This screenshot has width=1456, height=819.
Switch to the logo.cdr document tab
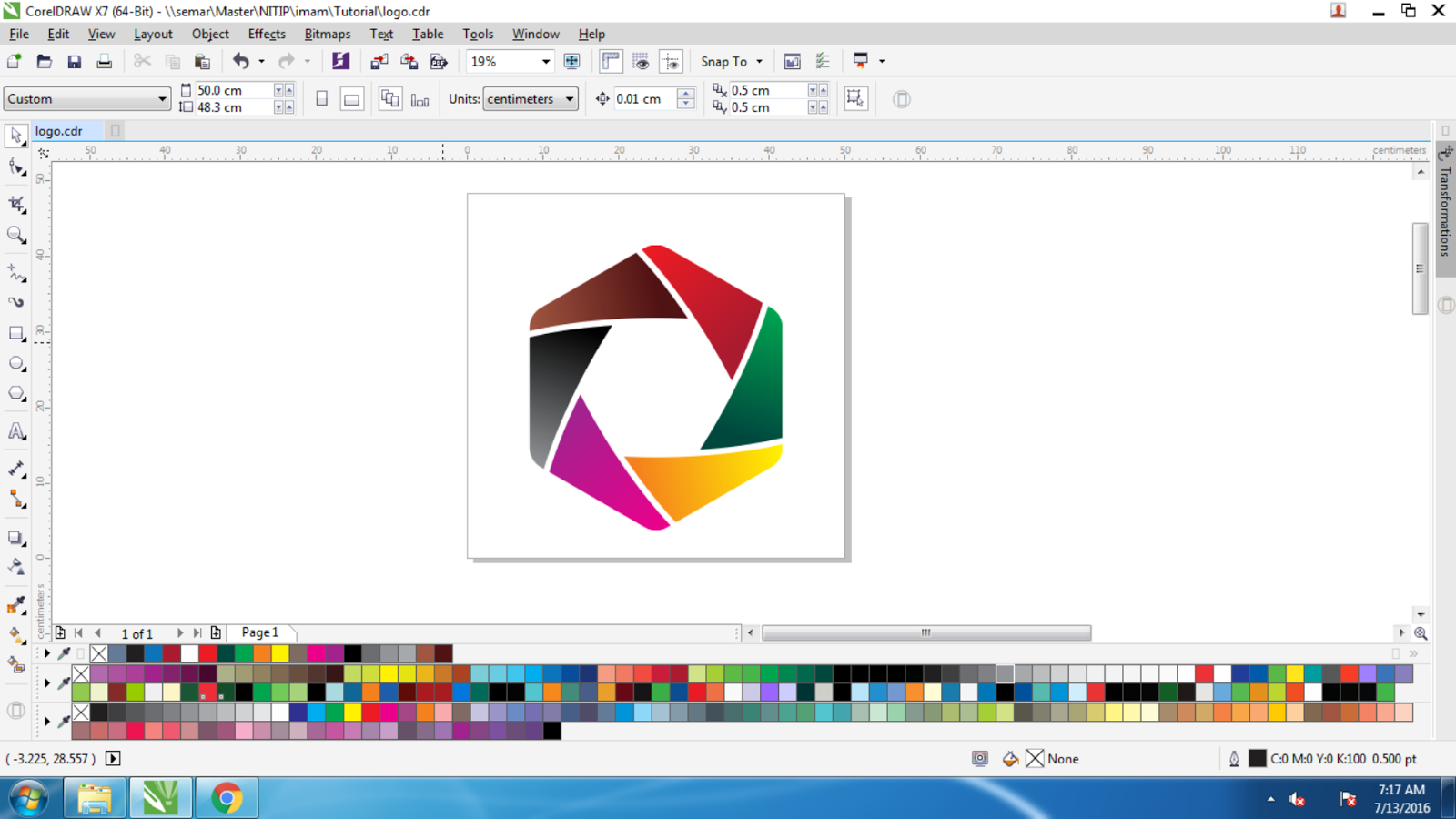click(60, 130)
